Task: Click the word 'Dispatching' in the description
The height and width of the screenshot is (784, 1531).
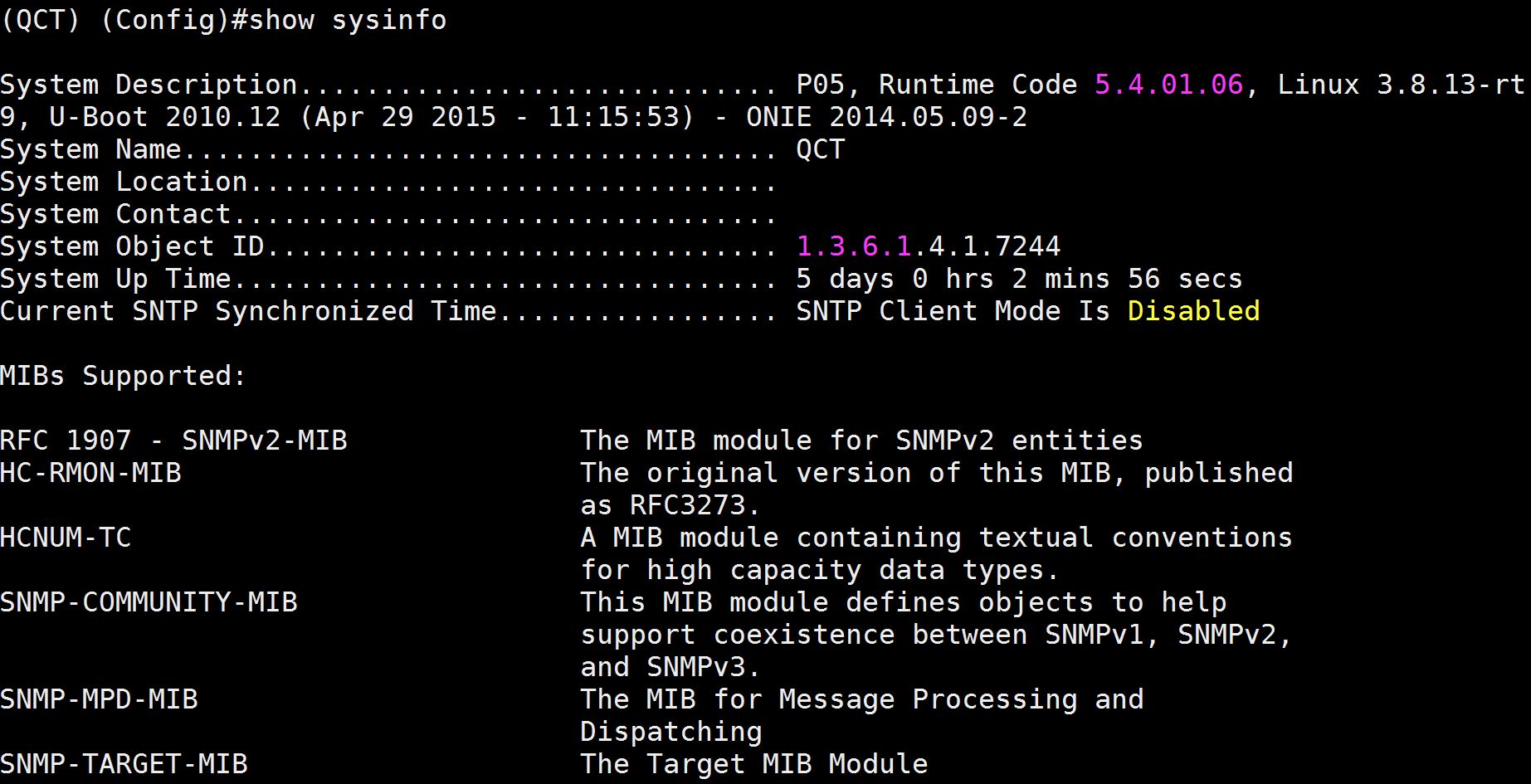Action: click(x=670, y=732)
